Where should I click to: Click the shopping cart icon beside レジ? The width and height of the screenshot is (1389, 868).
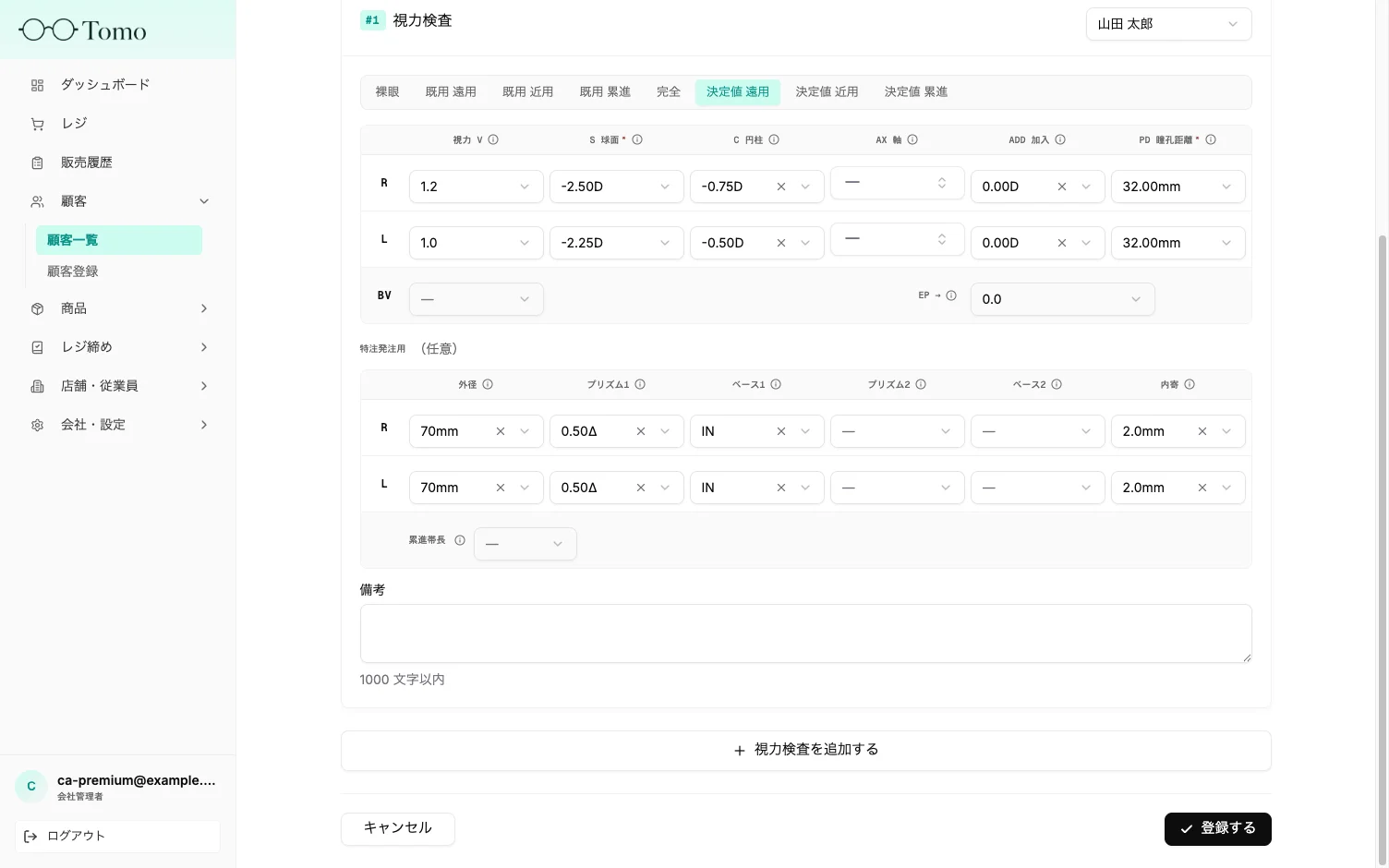pyautogui.click(x=37, y=124)
